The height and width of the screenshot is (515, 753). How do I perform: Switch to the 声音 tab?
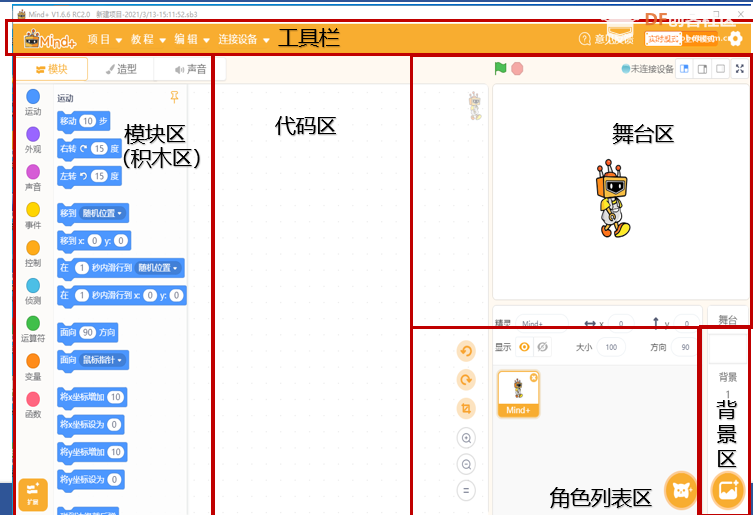tap(191, 69)
